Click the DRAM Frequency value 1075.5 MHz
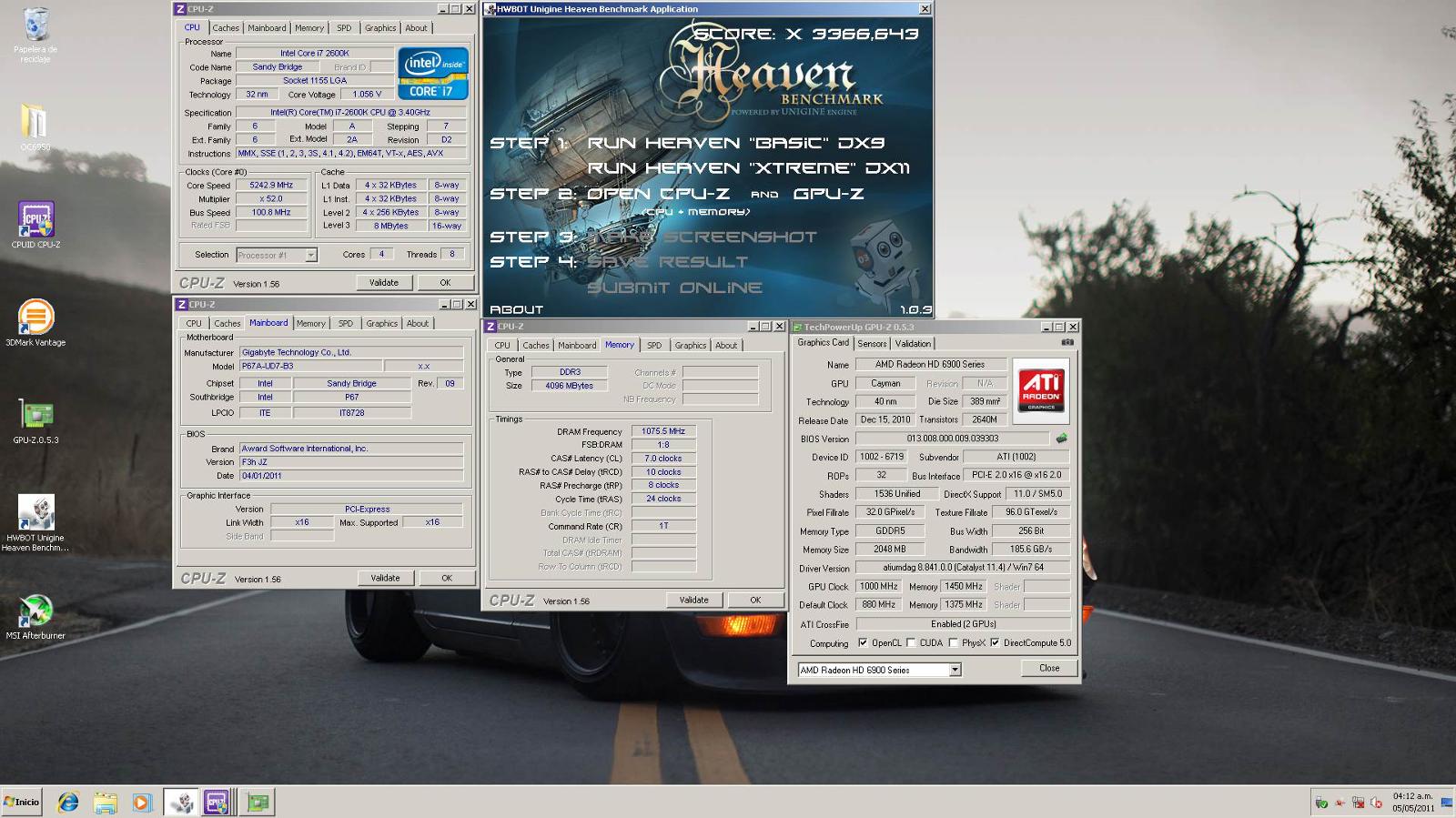This screenshot has height=818, width=1456. pyautogui.click(x=663, y=431)
